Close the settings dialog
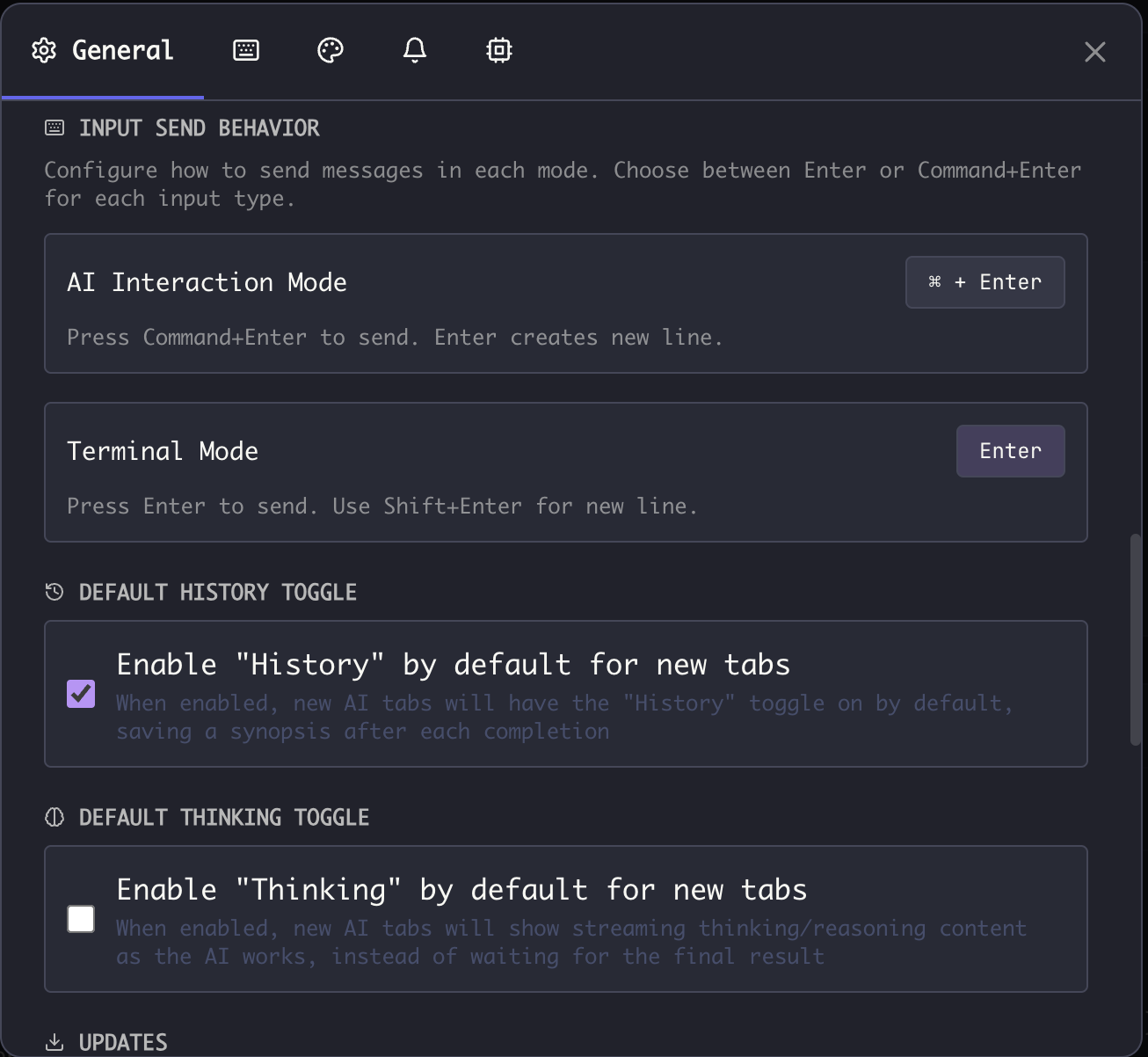This screenshot has height=1057, width=1148. [x=1094, y=52]
